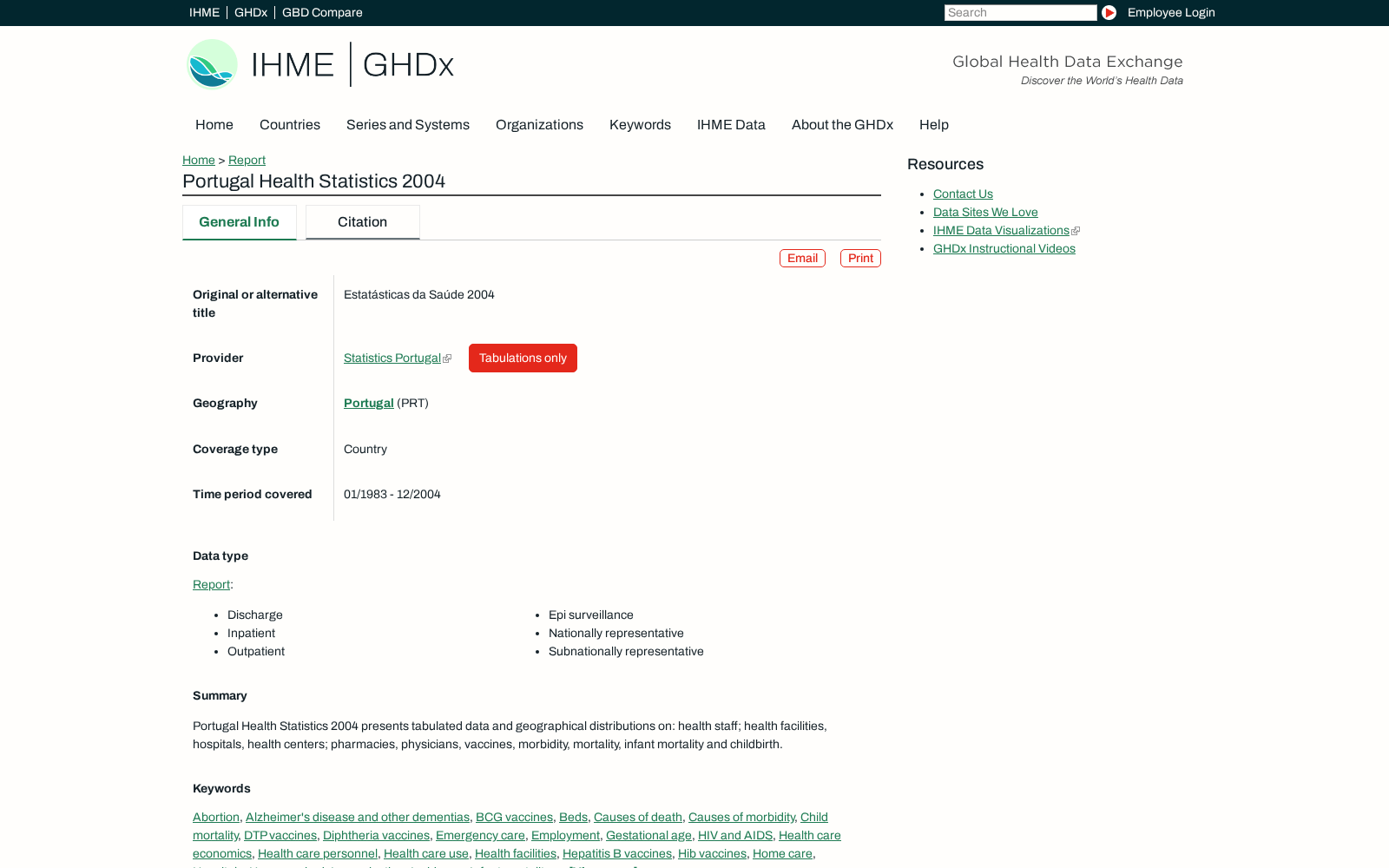The width and height of the screenshot is (1389, 868).
Task: Click Estatásticas da Saúde 2004 title text
Action: pos(419,295)
